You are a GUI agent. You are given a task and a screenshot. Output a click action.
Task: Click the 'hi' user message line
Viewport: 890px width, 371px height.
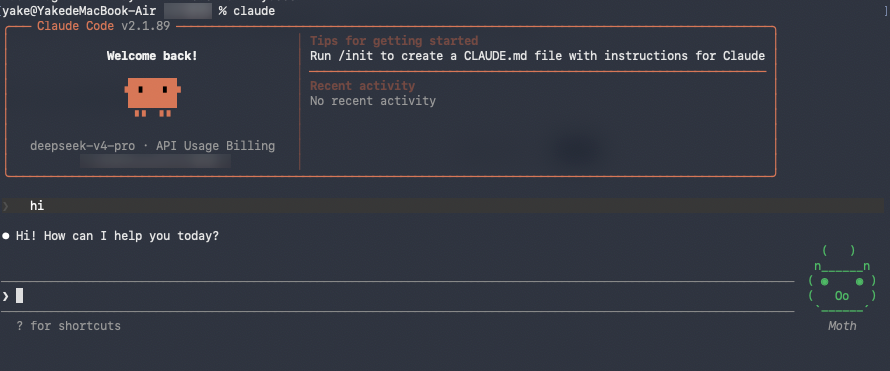point(445,206)
